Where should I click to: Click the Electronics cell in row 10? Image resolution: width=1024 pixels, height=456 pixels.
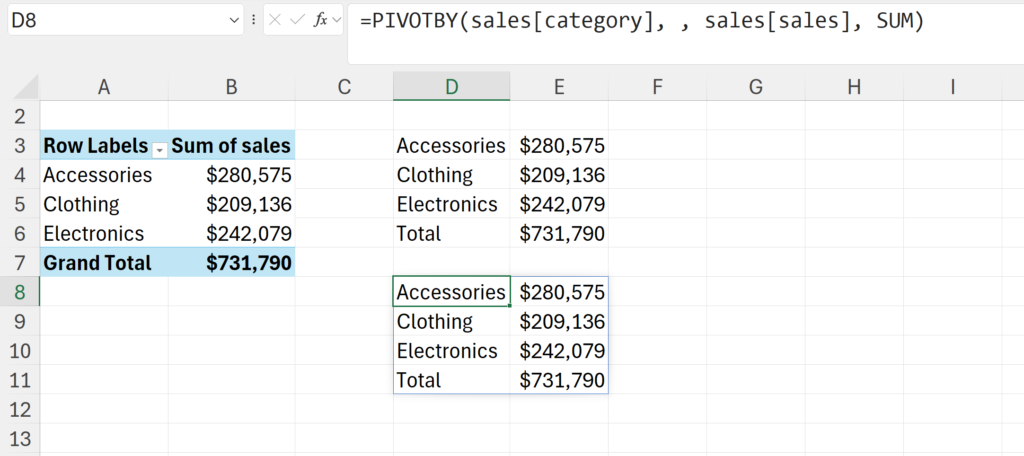pos(447,351)
